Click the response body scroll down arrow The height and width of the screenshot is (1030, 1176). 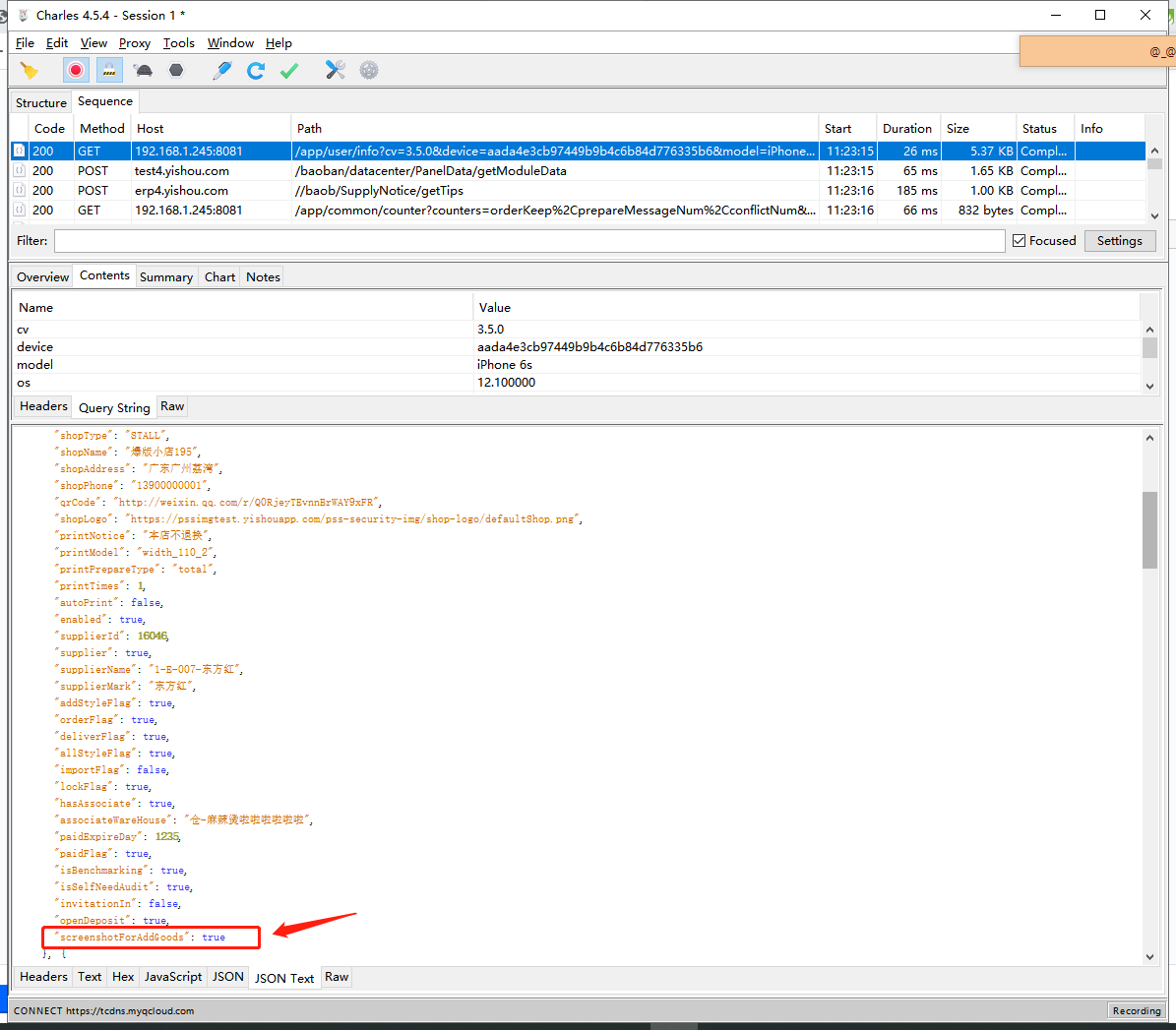pos(1149,956)
